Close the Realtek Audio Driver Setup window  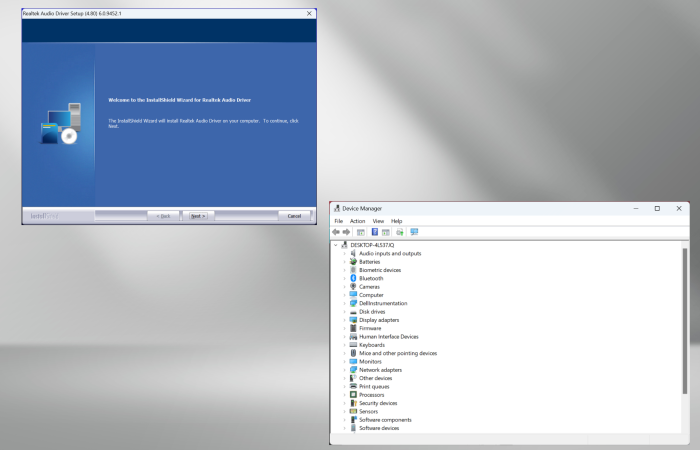pyautogui.click(x=309, y=13)
